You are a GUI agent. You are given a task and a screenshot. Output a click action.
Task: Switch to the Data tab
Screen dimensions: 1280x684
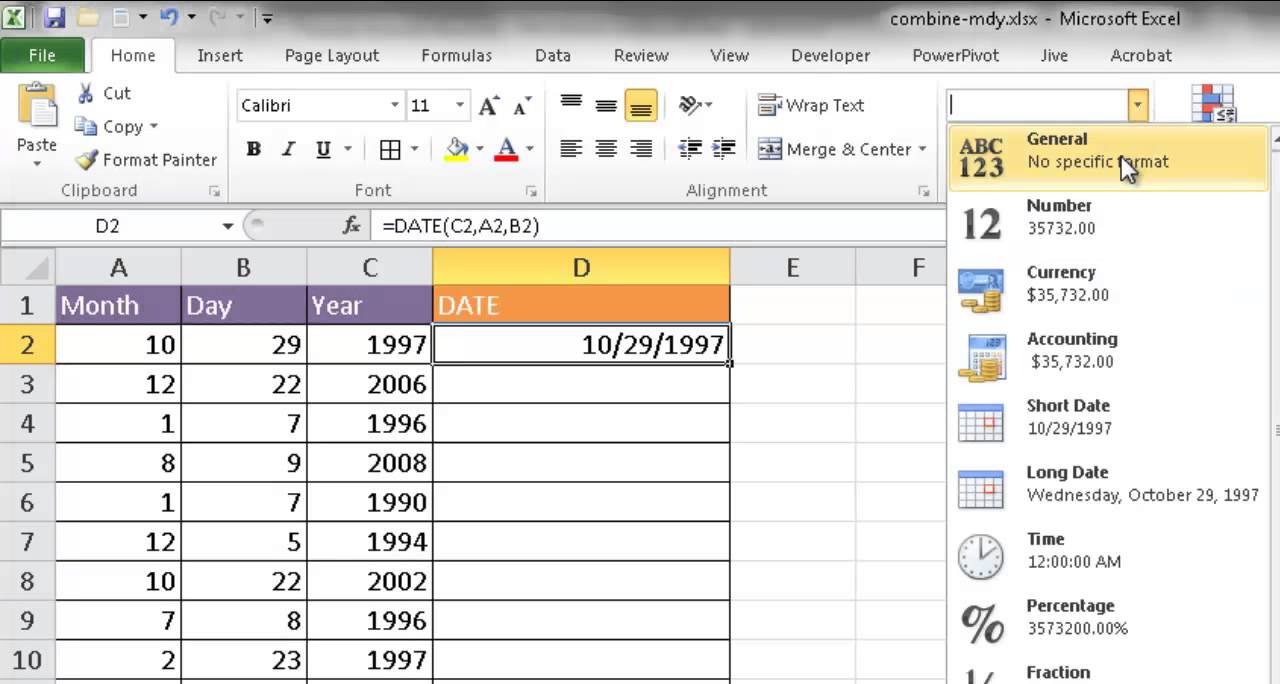pos(553,56)
